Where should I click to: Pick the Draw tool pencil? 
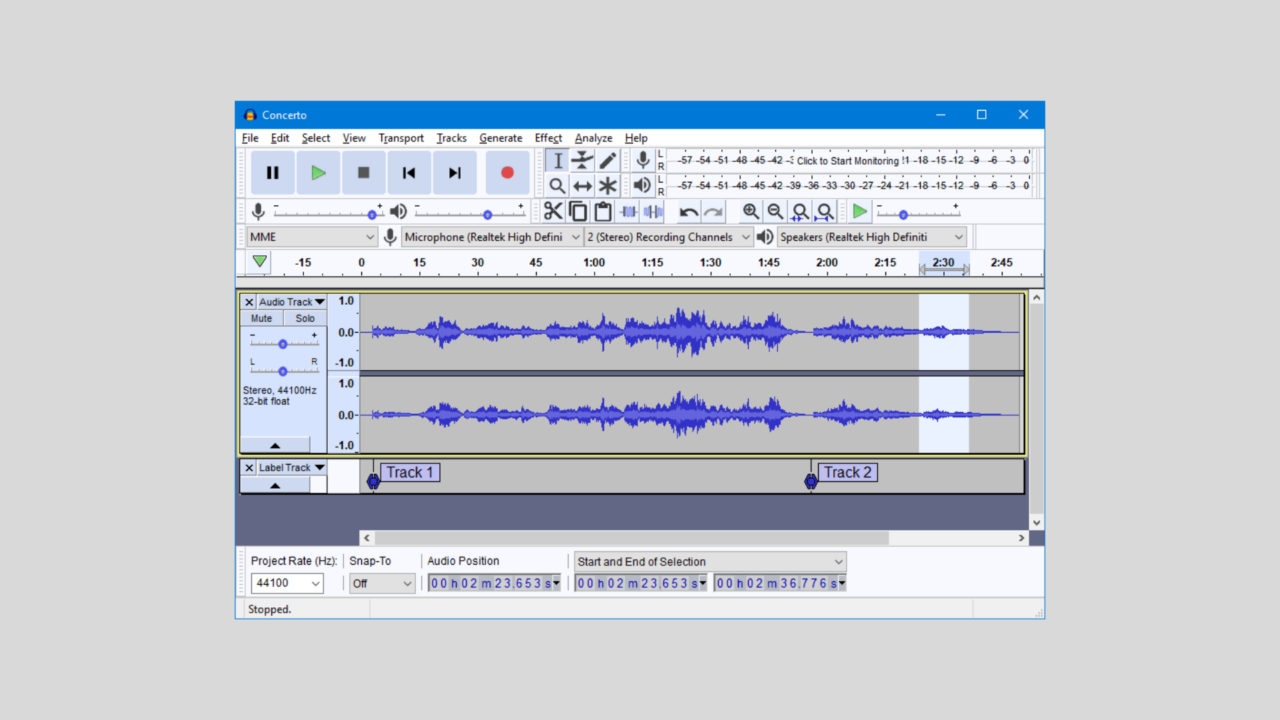608,160
